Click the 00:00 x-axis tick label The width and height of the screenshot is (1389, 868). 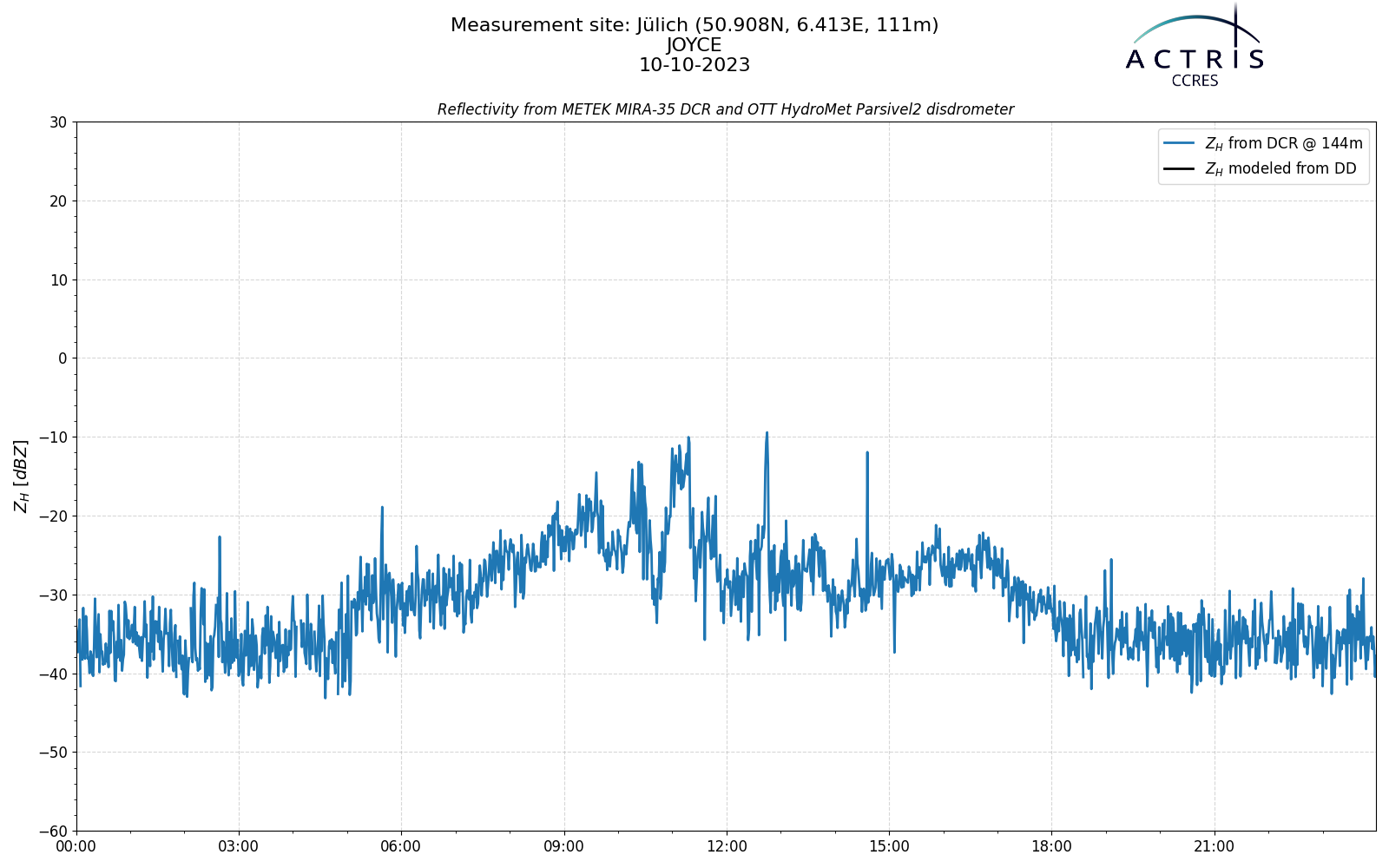click(x=76, y=846)
